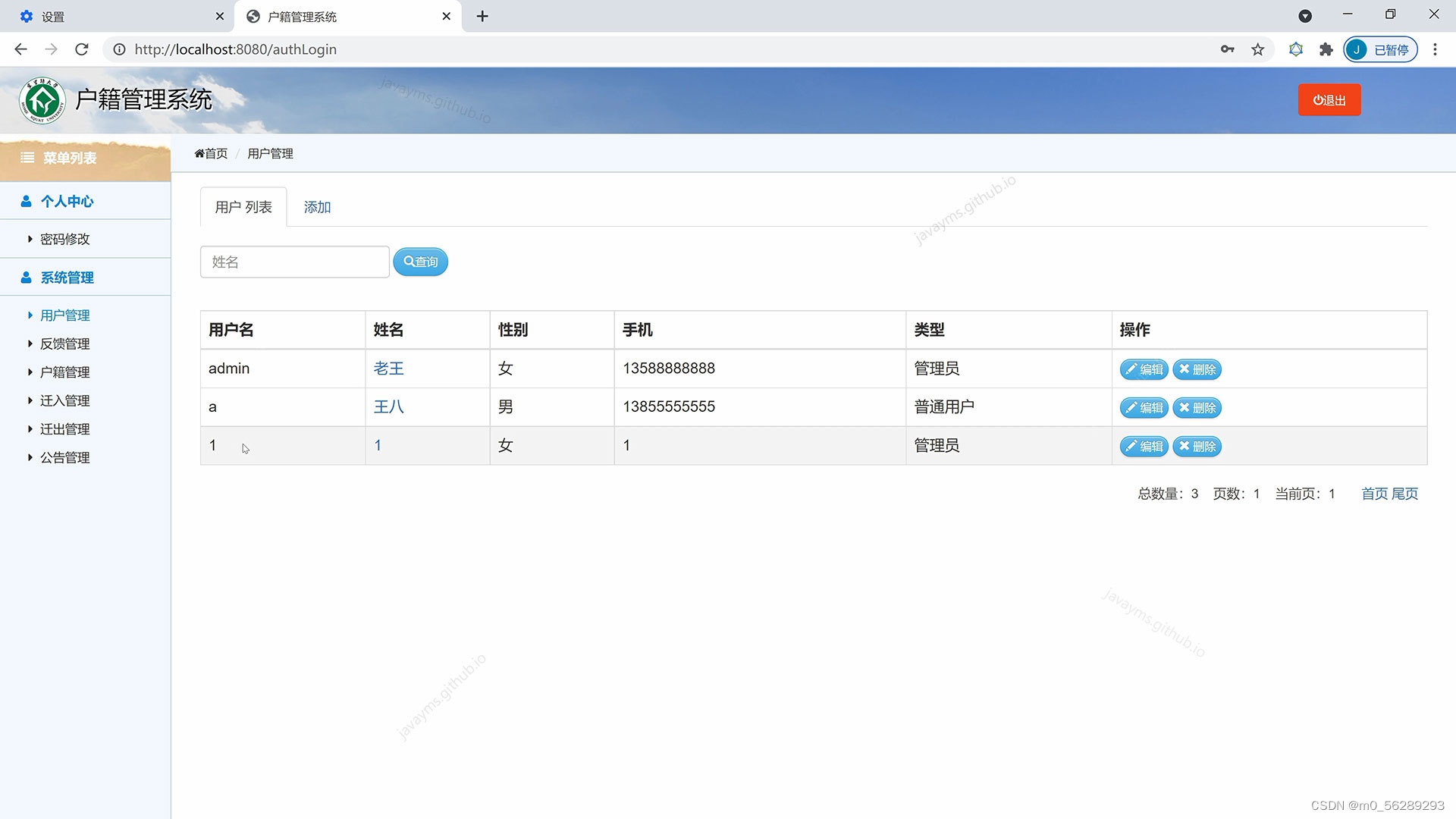Click the site information icon in address bar
Image resolution: width=1456 pixels, height=819 pixels.
[119, 50]
